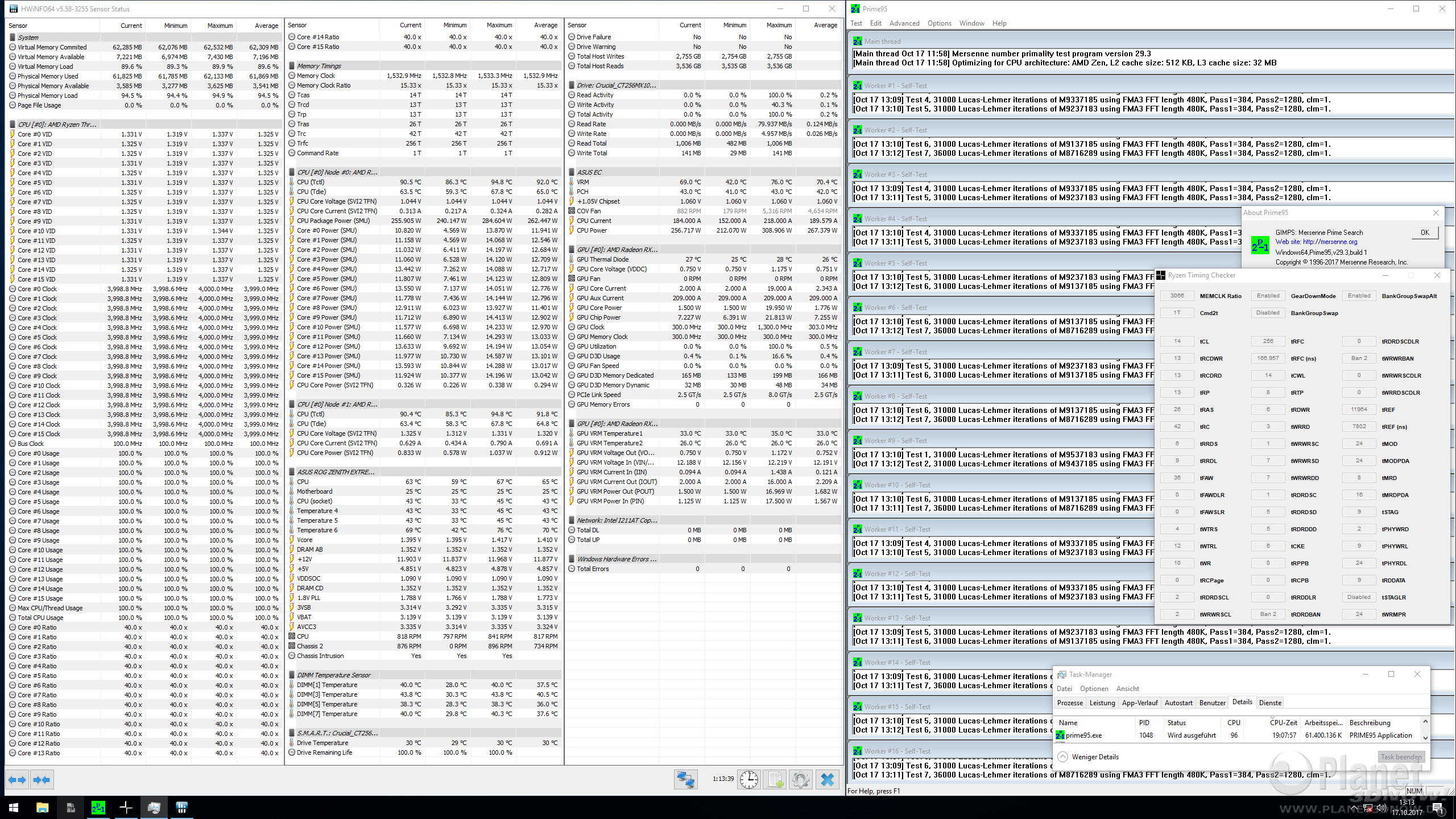Collapse the ASUS EC sensor group

(x=572, y=172)
